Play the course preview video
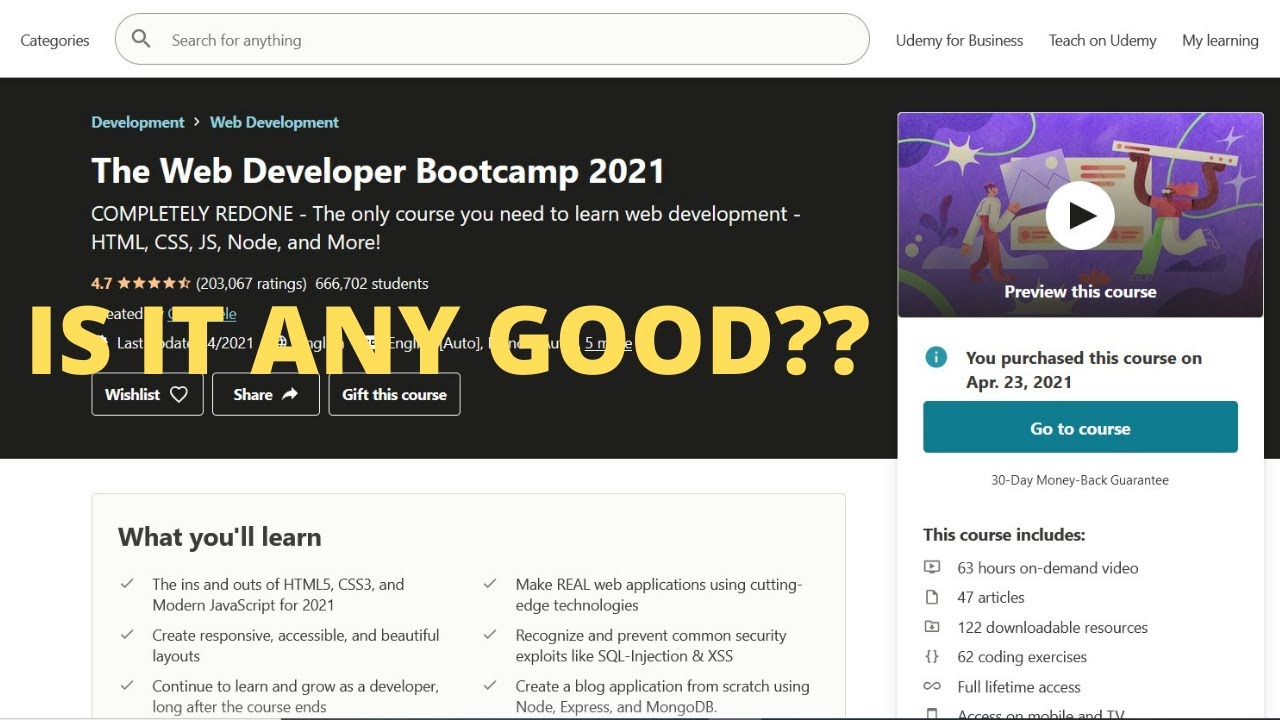Screen dimensions: 1280x720 [x=1080, y=215]
